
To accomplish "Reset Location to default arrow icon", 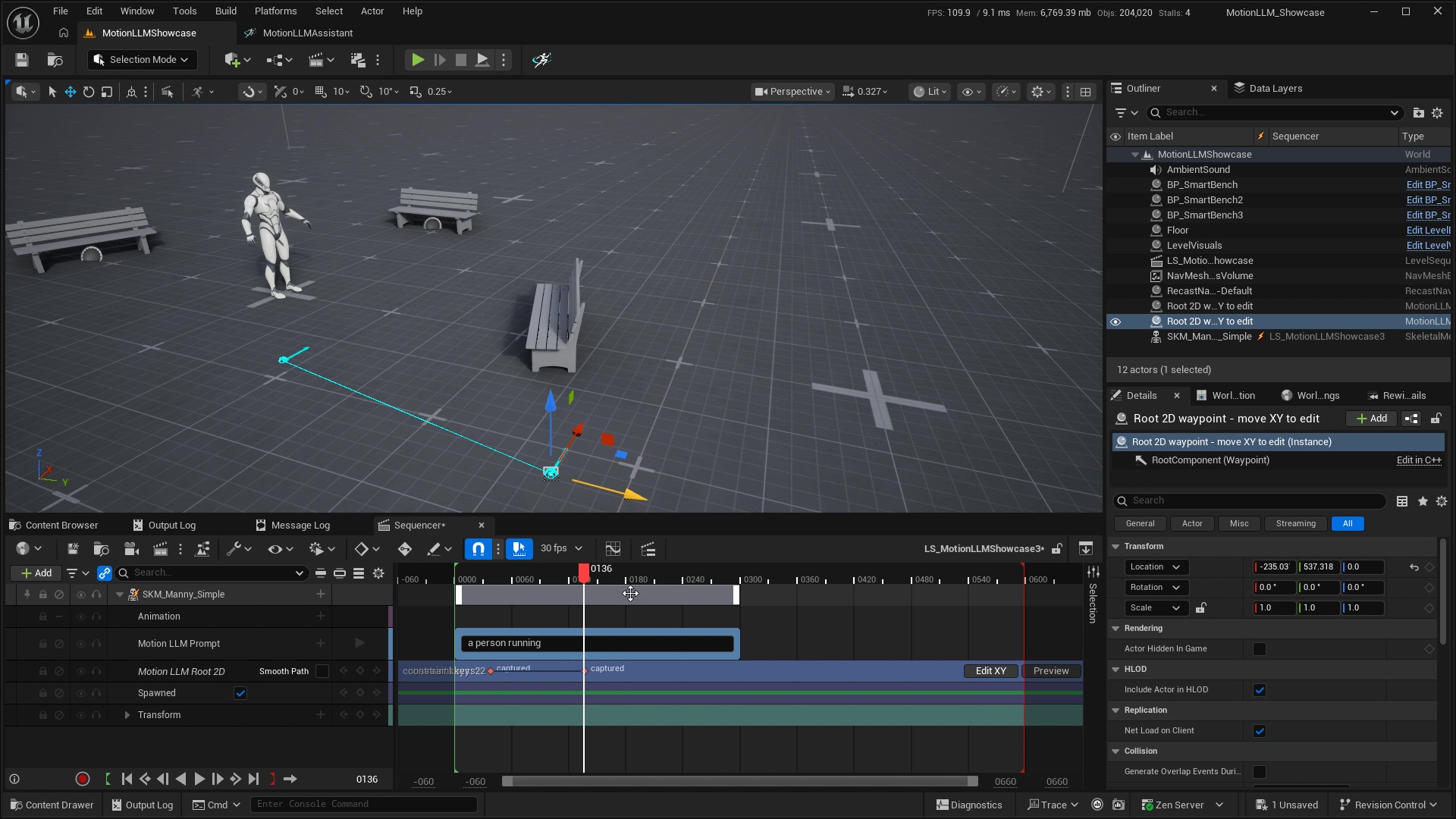I will pyautogui.click(x=1414, y=567).
